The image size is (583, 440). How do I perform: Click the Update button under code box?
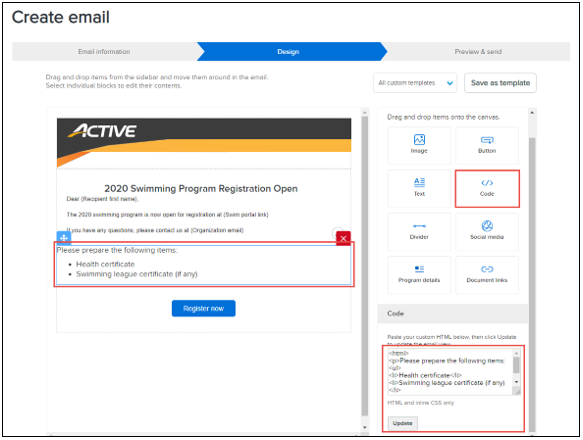point(402,423)
